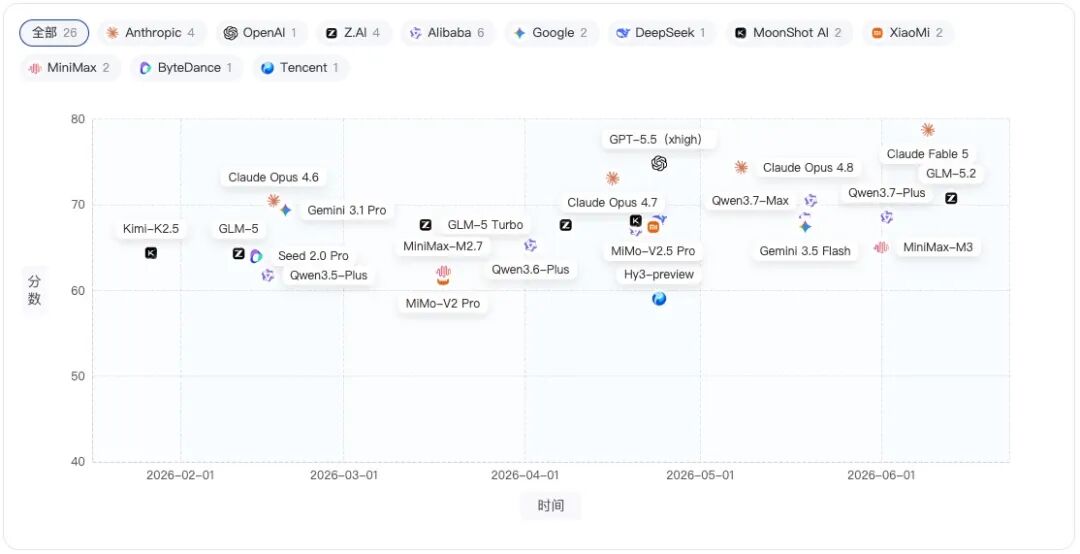This screenshot has height=554, width=1080.
Task: Click the Qwen3.7-Max label
Action: pyautogui.click(x=750, y=201)
